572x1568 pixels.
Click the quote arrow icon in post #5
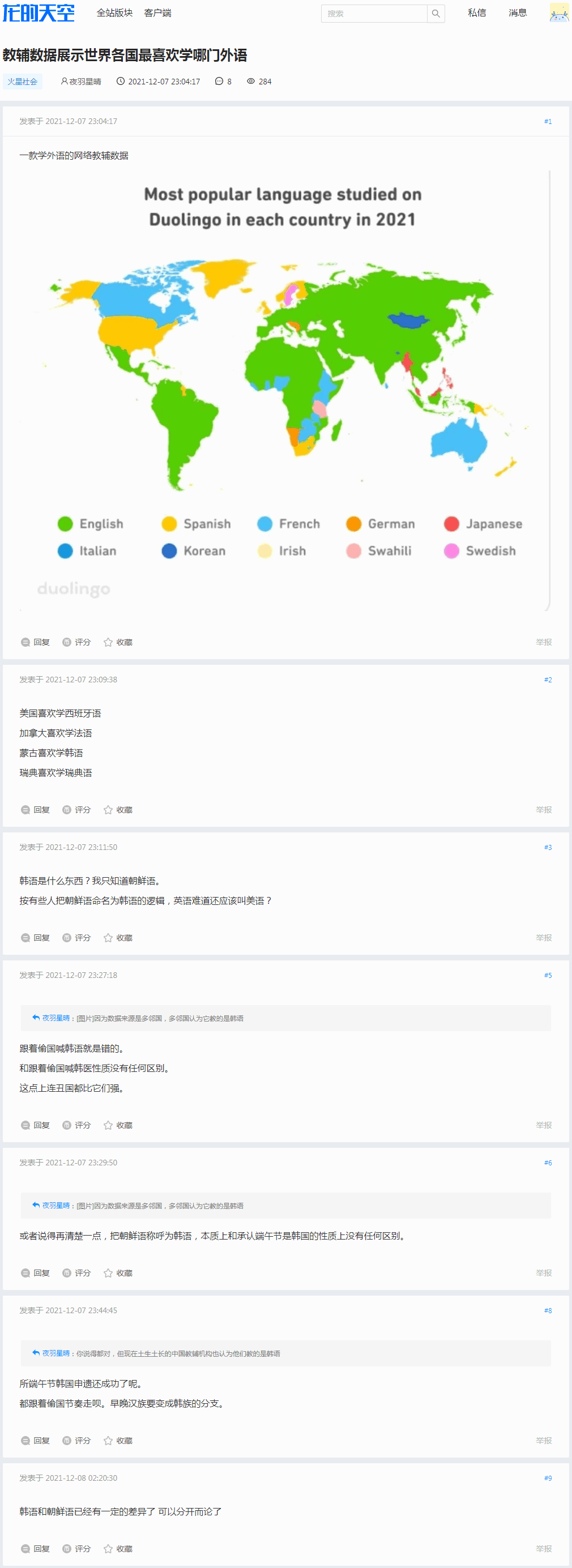(36, 1017)
